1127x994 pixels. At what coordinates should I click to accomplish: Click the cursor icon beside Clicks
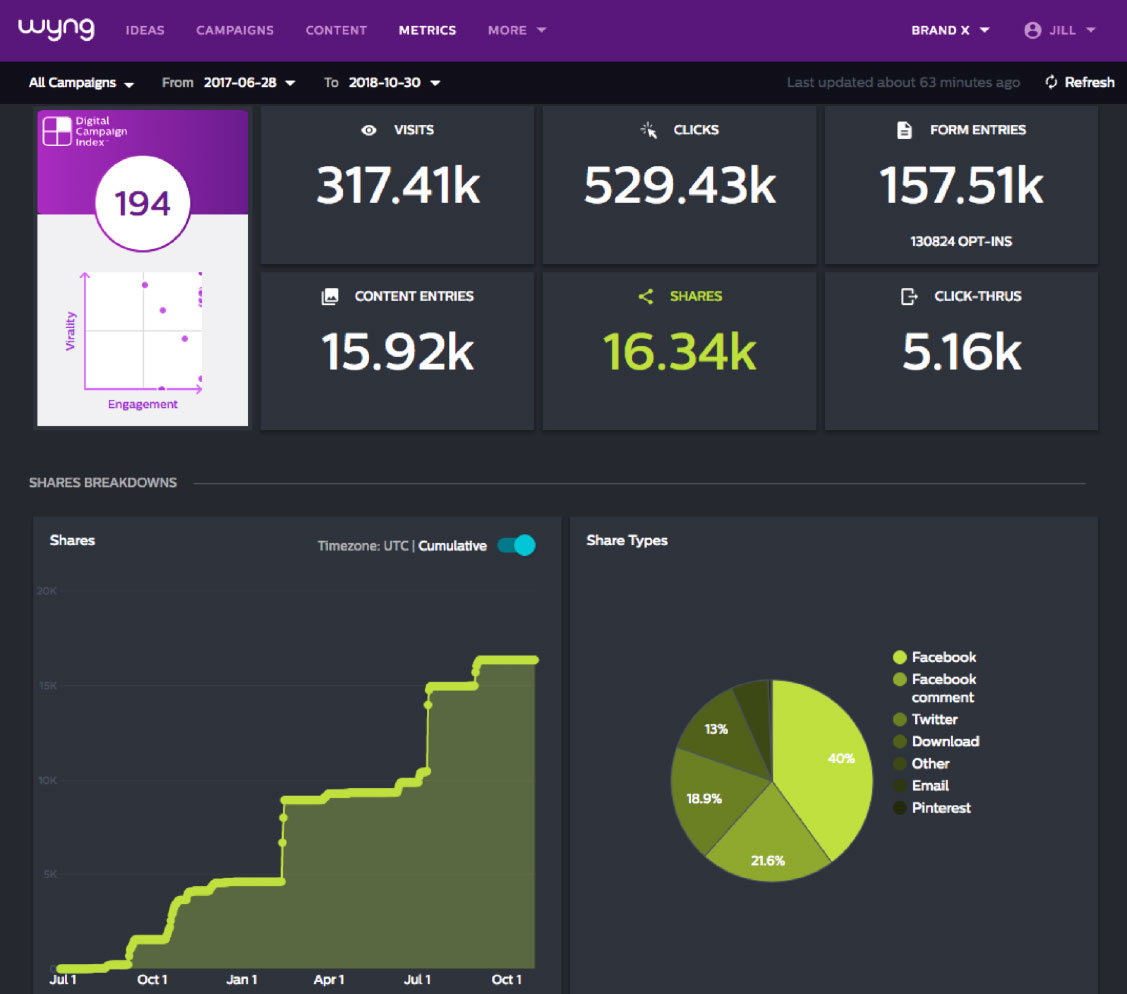[x=649, y=130]
